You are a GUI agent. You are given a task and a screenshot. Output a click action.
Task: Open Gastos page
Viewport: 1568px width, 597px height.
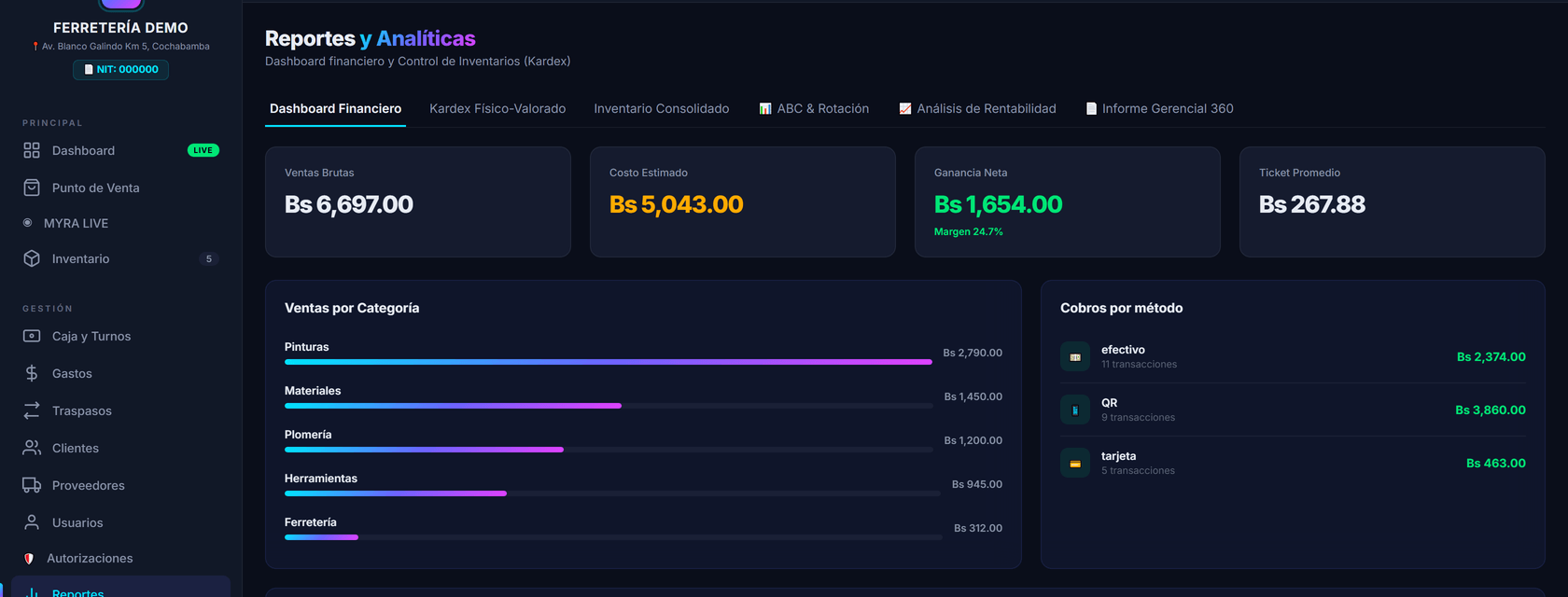[x=120, y=373]
